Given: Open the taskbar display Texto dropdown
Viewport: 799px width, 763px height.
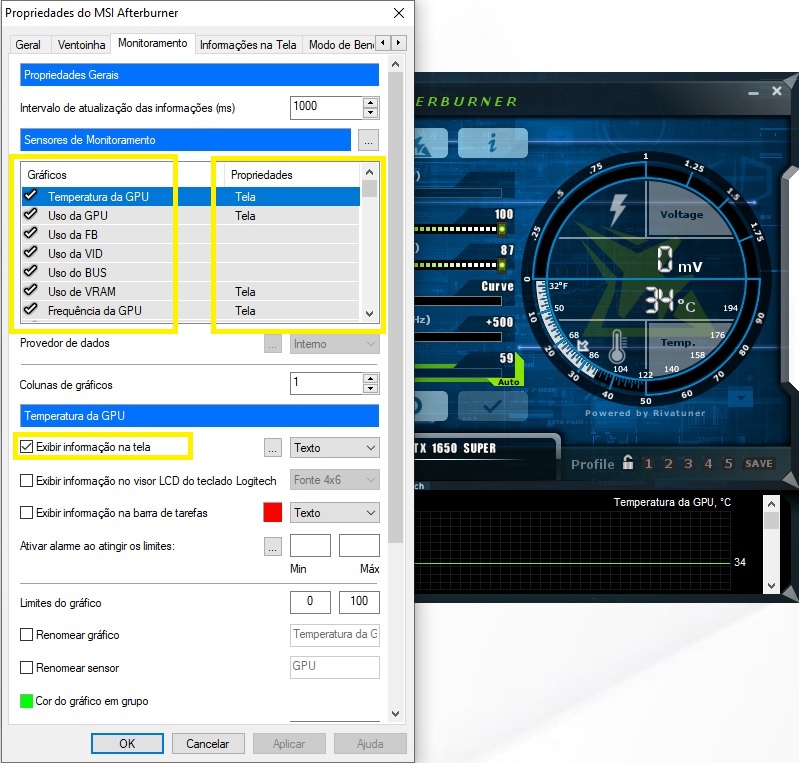Looking at the screenshot, I should click(335, 513).
